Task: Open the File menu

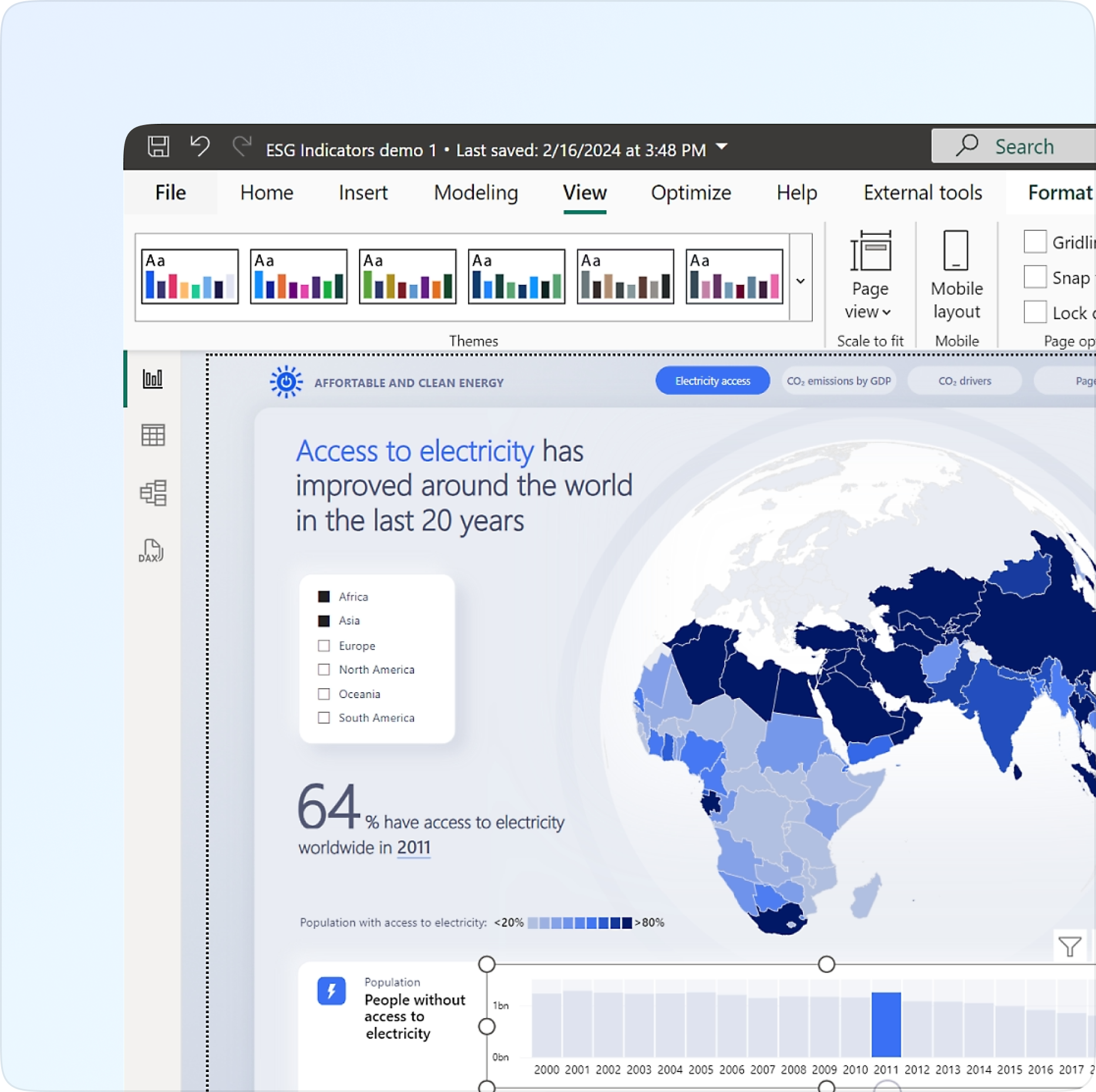Action: 170,193
